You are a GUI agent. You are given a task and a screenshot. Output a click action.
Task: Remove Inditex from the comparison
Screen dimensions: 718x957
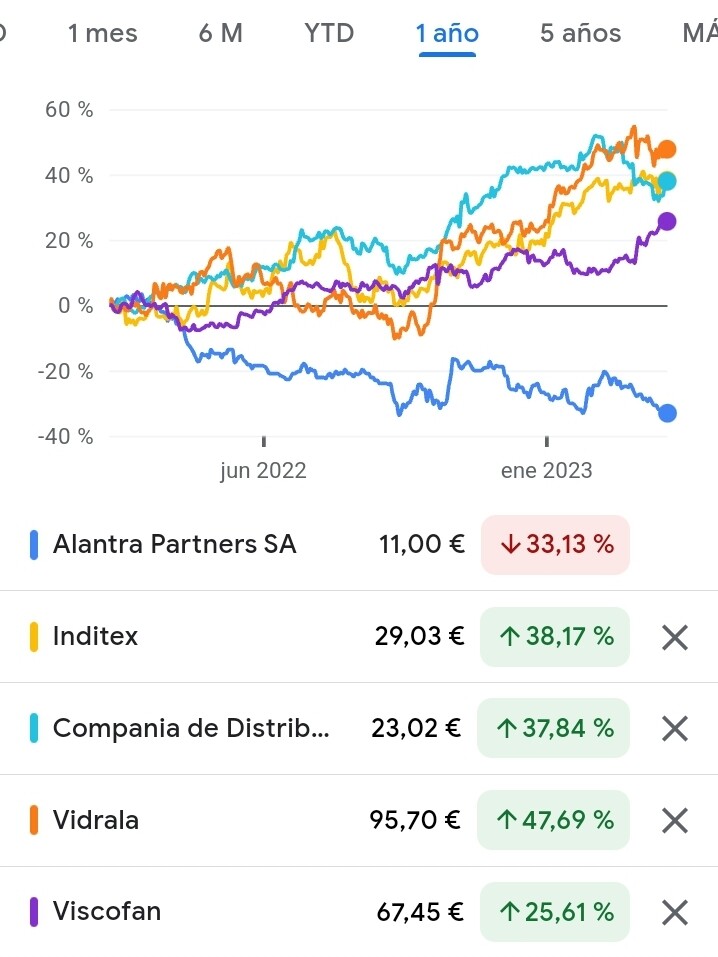[675, 637]
